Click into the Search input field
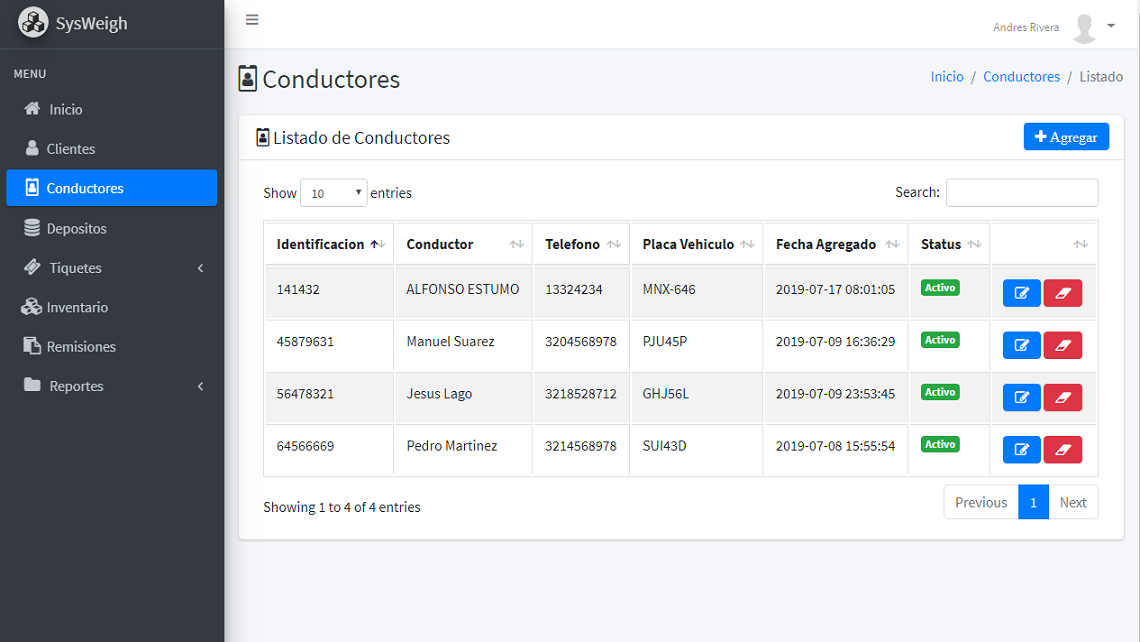 tap(1021, 192)
